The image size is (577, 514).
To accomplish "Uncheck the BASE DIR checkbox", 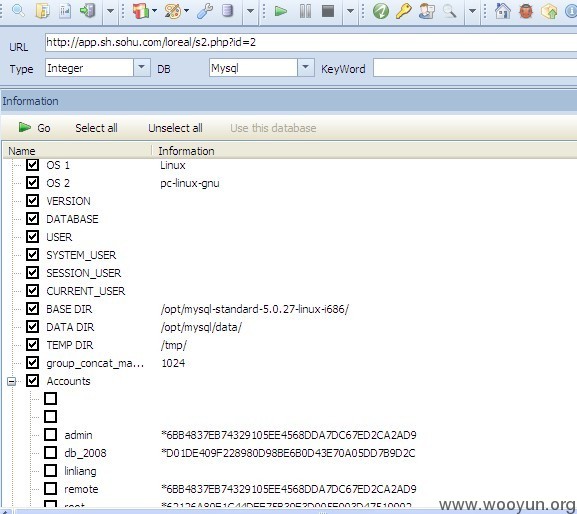I will [x=32, y=308].
